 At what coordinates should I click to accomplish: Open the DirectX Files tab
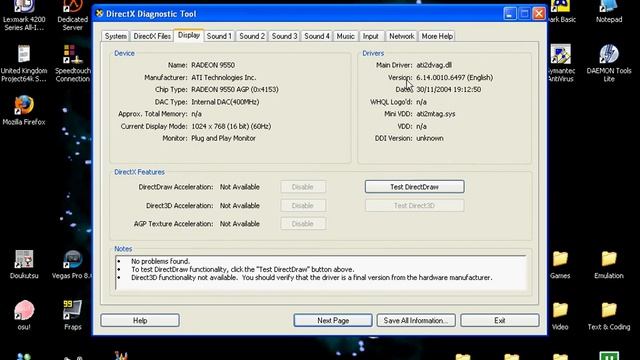coord(152,36)
